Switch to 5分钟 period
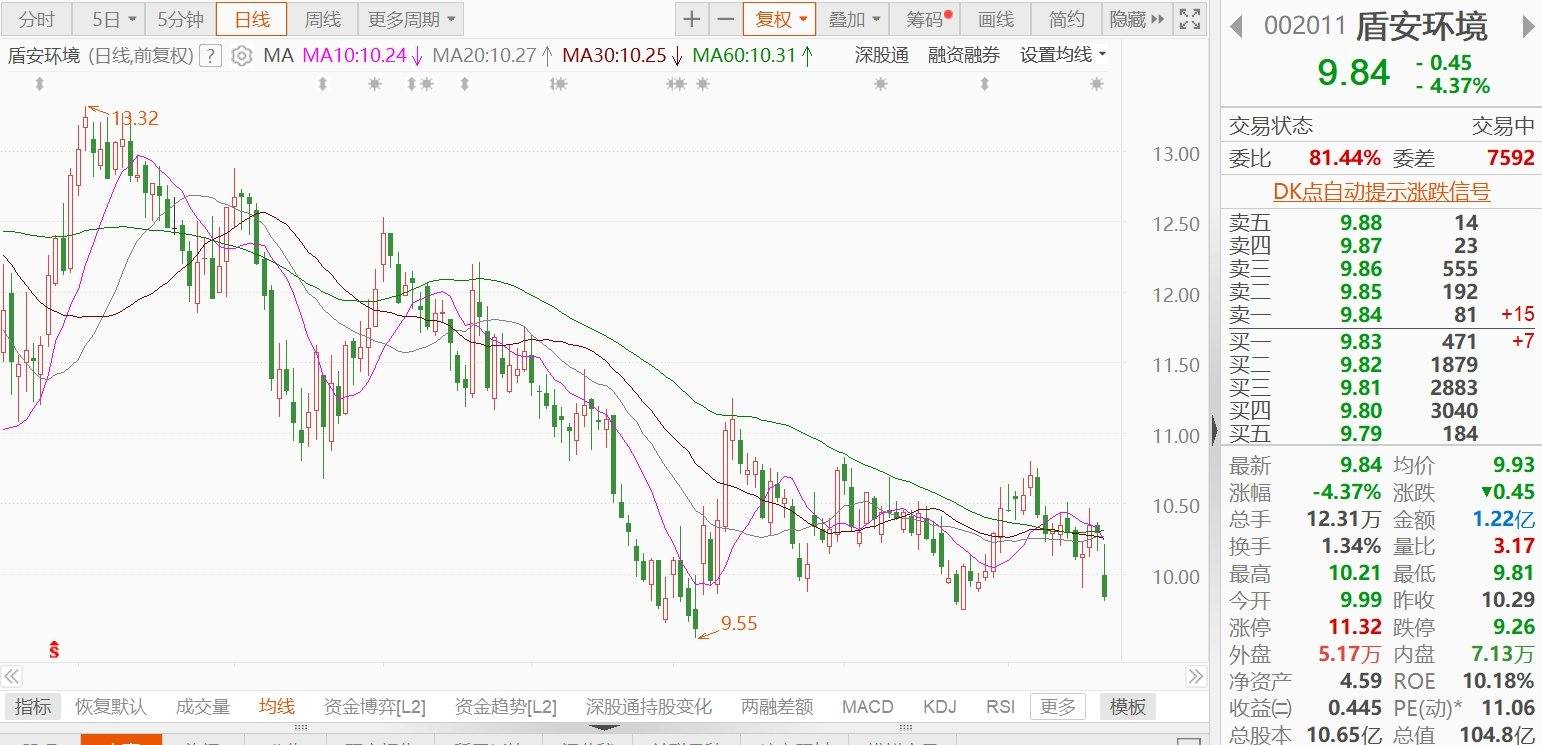The image size is (1542, 745). point(180,19)
